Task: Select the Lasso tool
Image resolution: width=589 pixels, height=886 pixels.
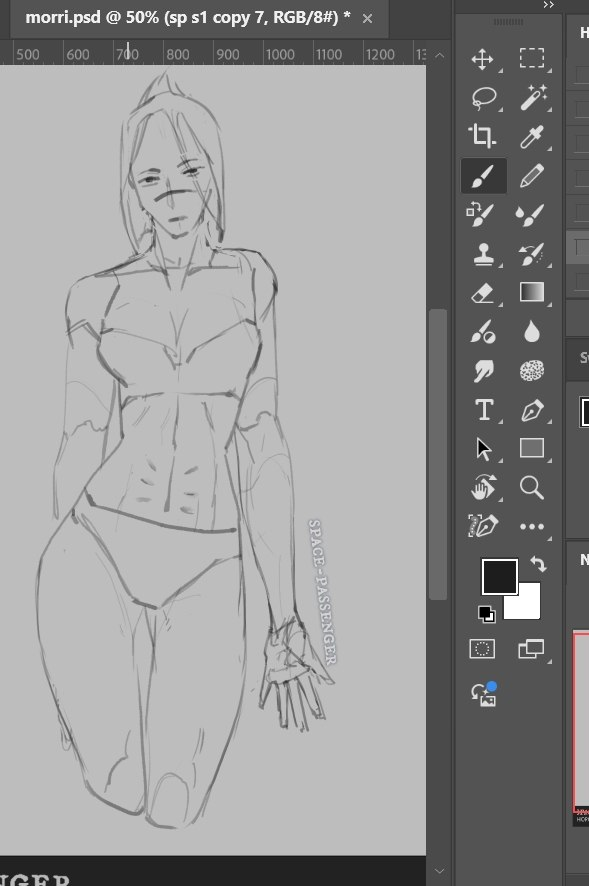Action: [483, 98]
